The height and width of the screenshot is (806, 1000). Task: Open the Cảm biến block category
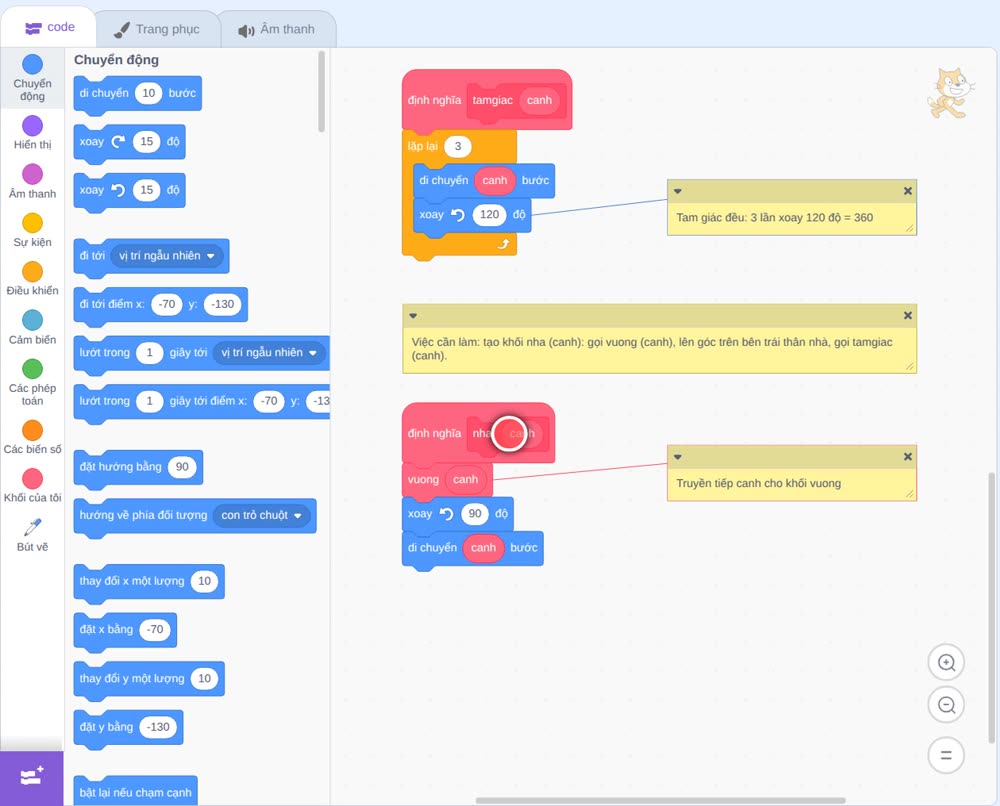[33, 328]
